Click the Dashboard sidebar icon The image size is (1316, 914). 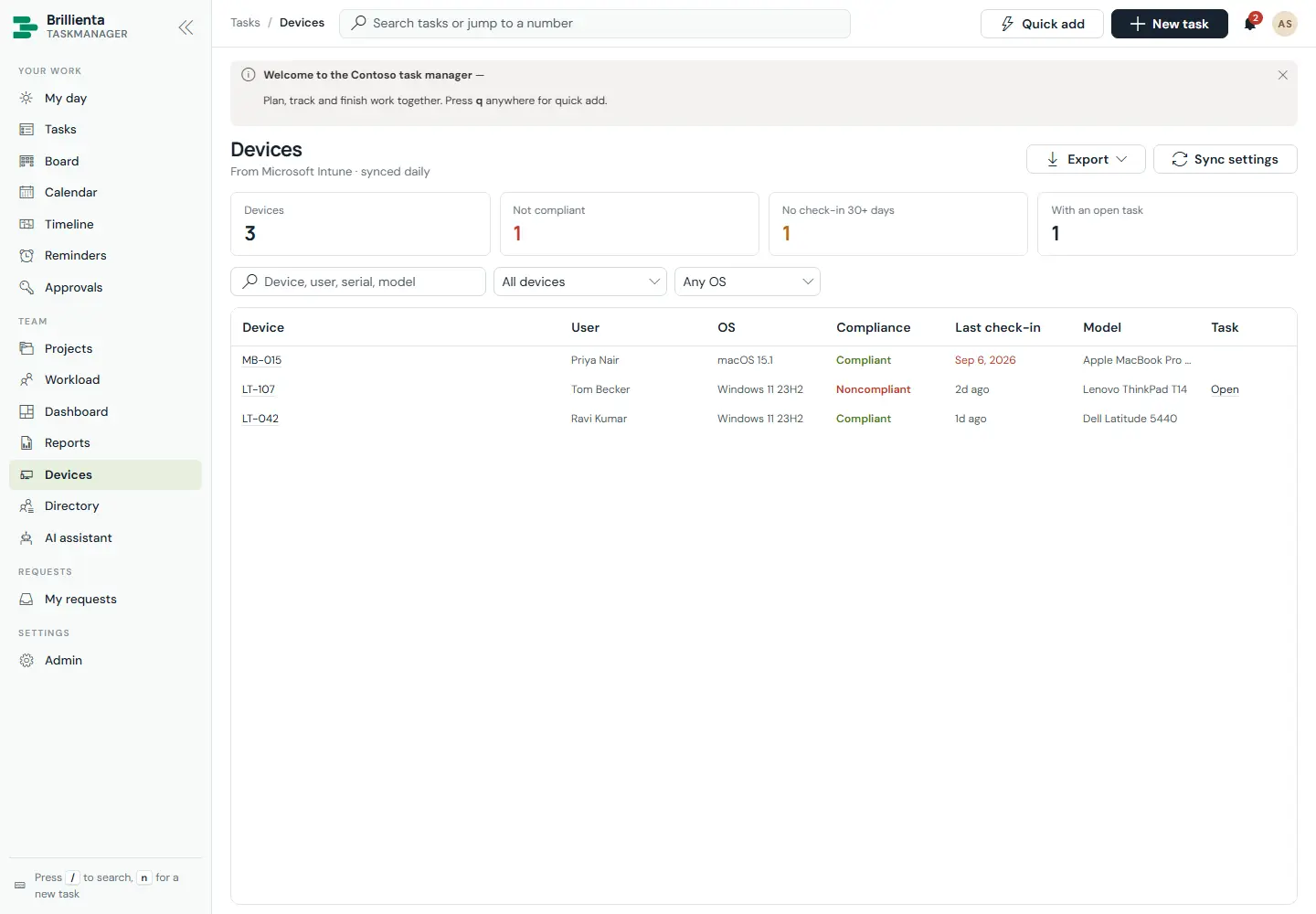click(x=27, y=411)
